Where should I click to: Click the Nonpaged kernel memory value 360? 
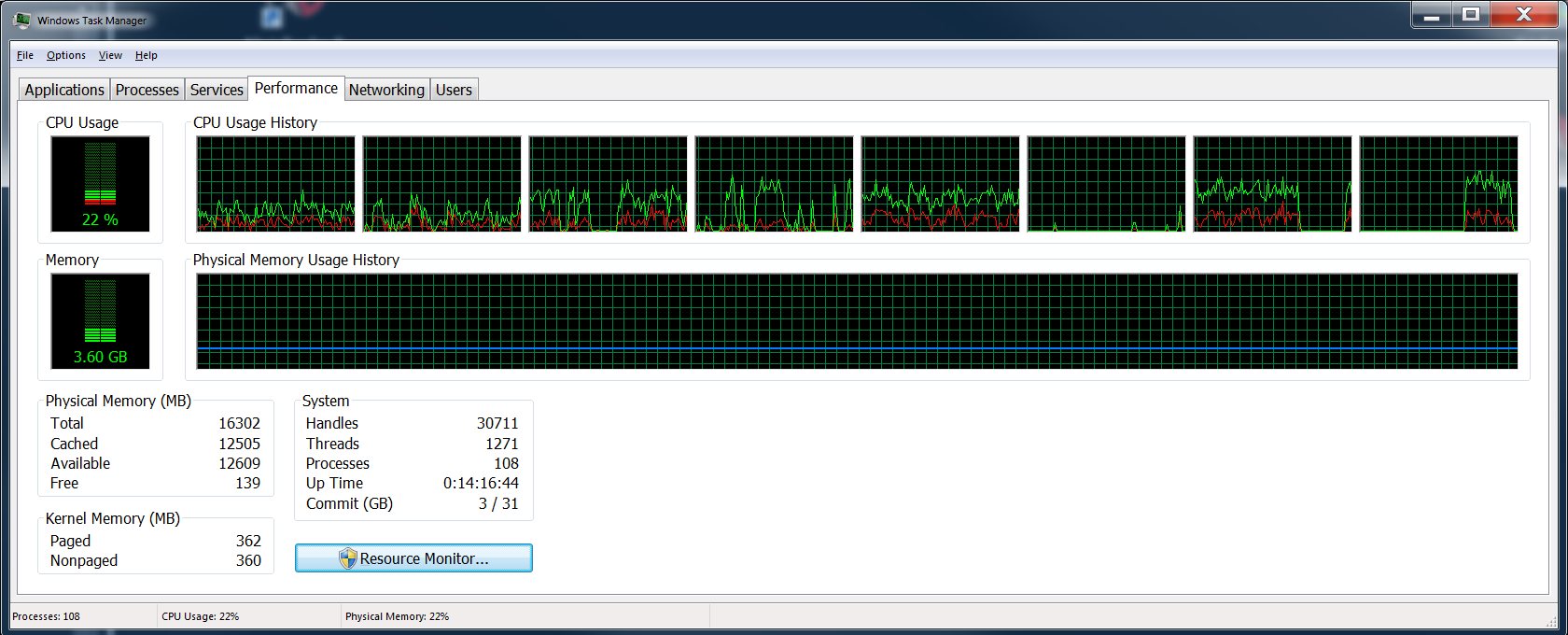[248, 560]
